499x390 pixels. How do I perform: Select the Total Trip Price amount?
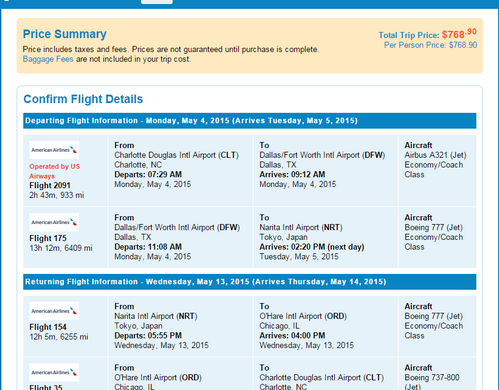pyautogui.click(x=459, y=34)
